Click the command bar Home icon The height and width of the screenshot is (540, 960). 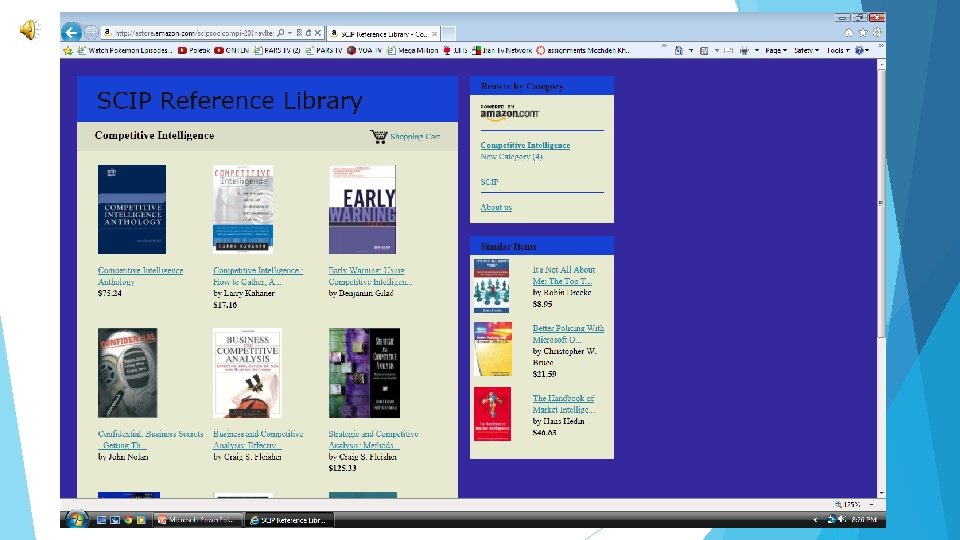[678, 51]
